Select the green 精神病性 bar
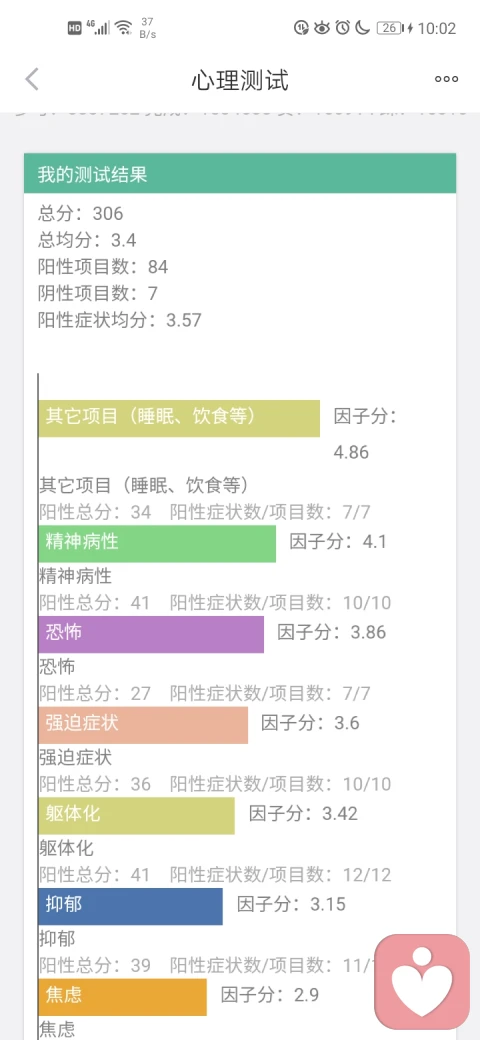The height and width of the screenshot is (1040, 480). (x=157, y=543)
